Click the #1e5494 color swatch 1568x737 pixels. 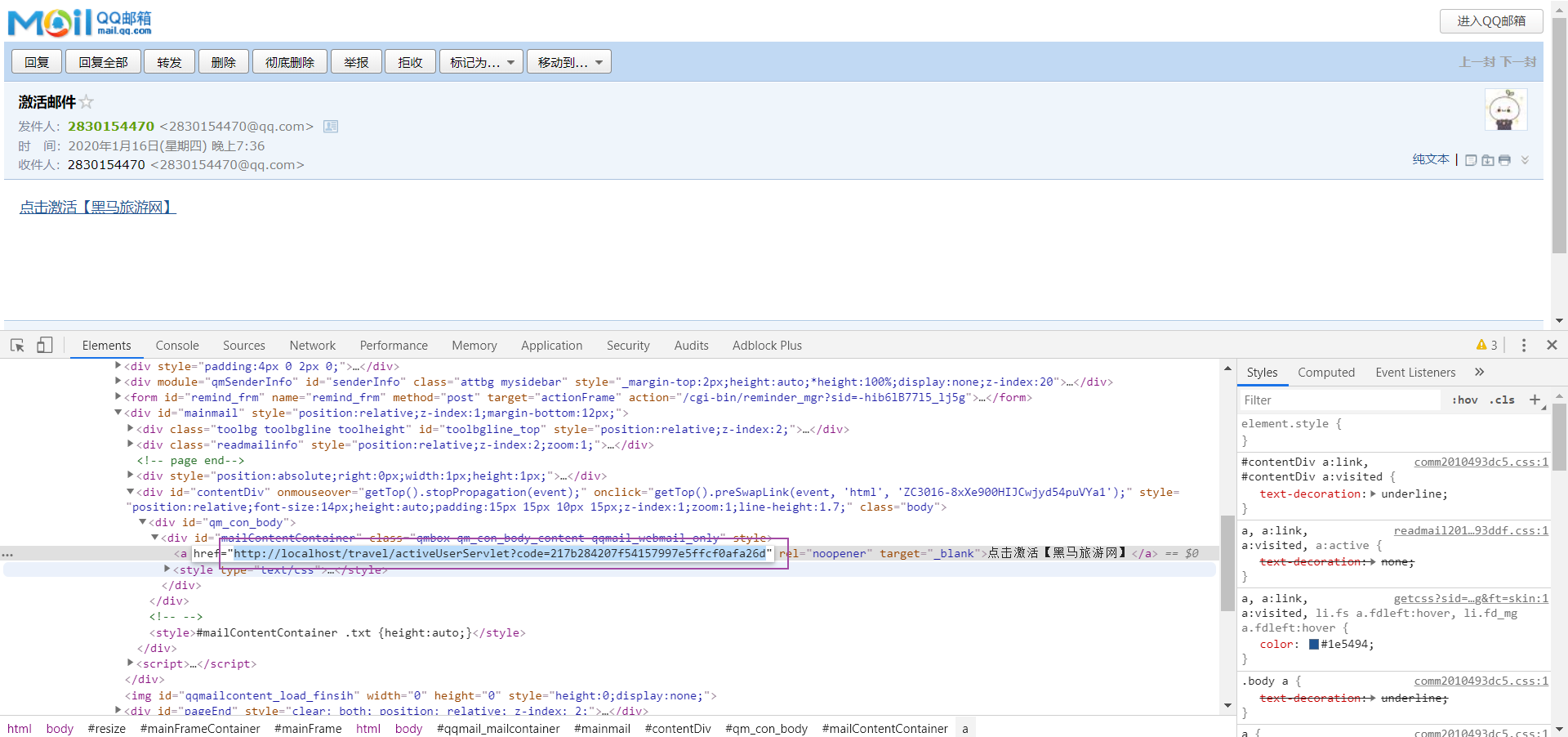[1314, 645]
